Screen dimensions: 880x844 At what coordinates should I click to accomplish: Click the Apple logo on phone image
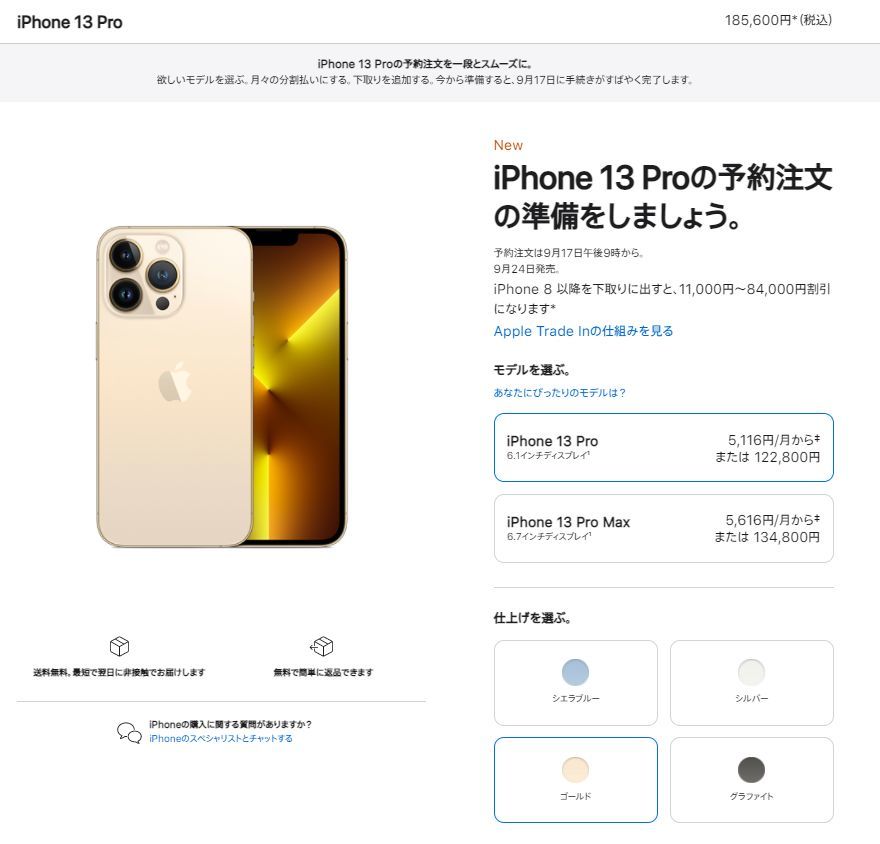[x=175, y=382]
